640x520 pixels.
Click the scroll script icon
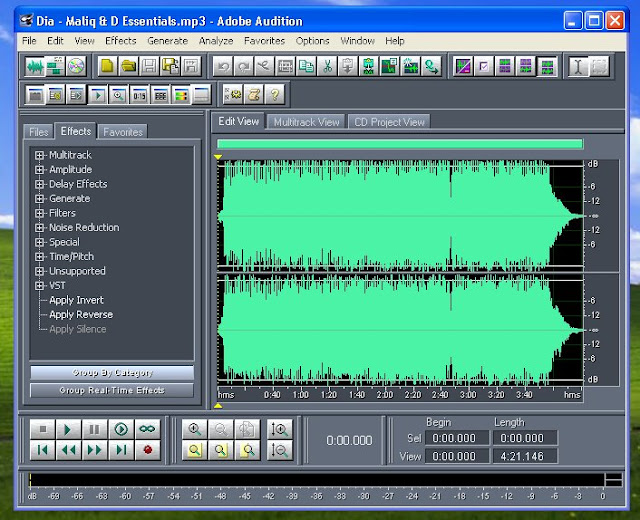[x=254, y=95]
